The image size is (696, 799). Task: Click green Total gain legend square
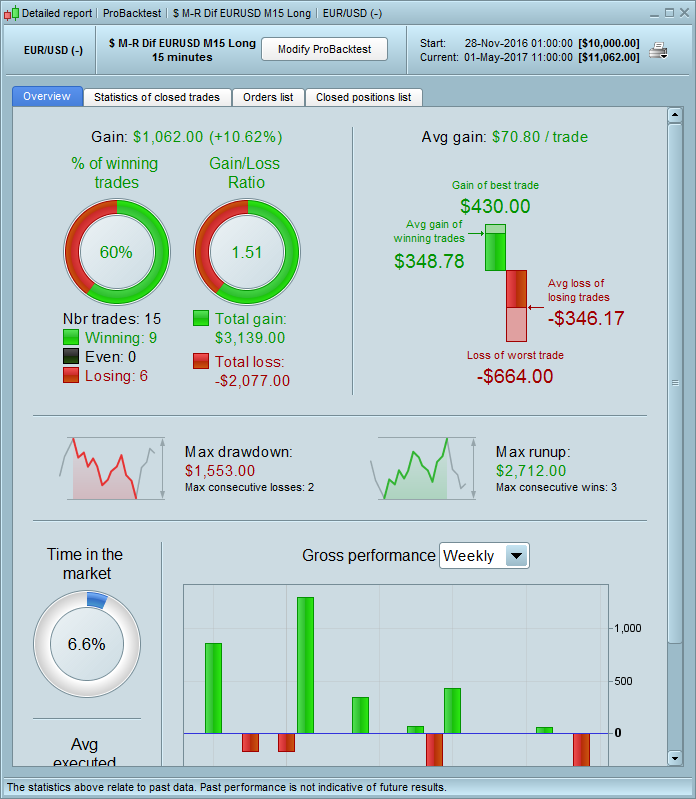tap(201, 318)
